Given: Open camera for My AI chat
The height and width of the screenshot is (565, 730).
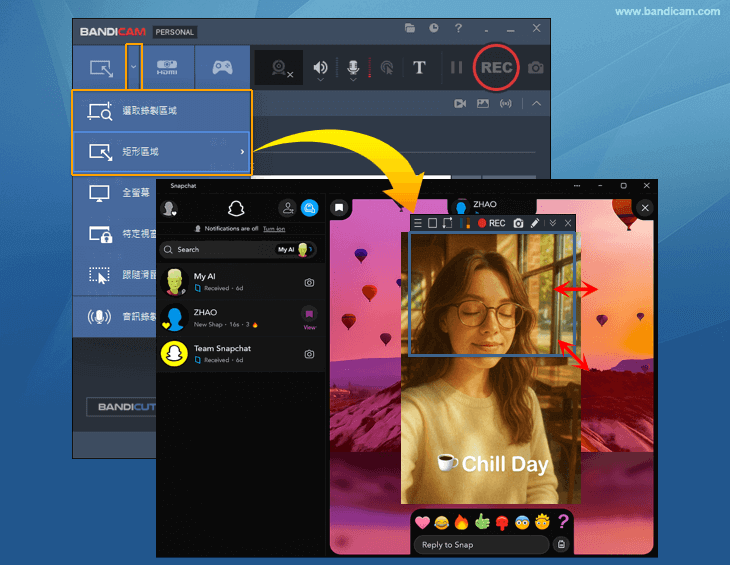Looking at the screenshot, I should 309,282.
